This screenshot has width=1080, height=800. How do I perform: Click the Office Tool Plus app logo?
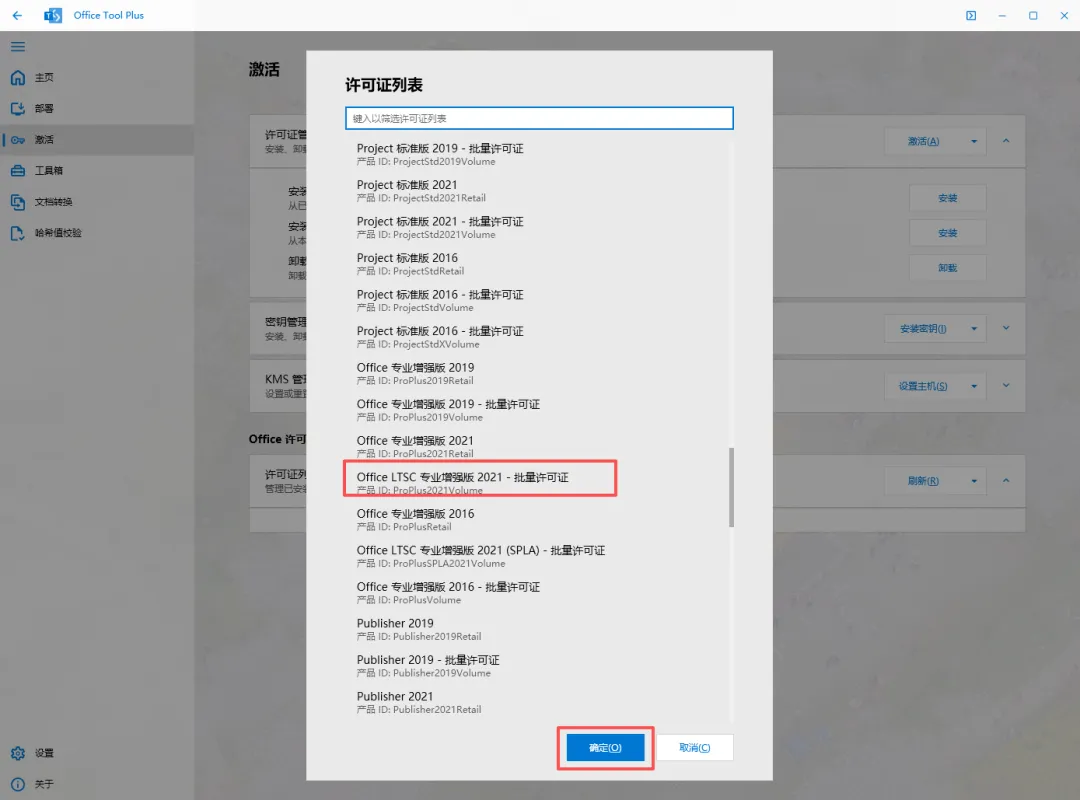click(53, 15)
